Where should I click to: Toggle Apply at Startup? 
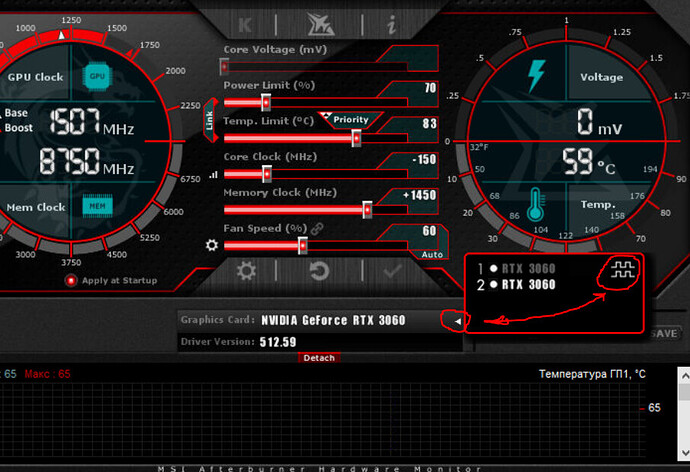coord(71,281)
